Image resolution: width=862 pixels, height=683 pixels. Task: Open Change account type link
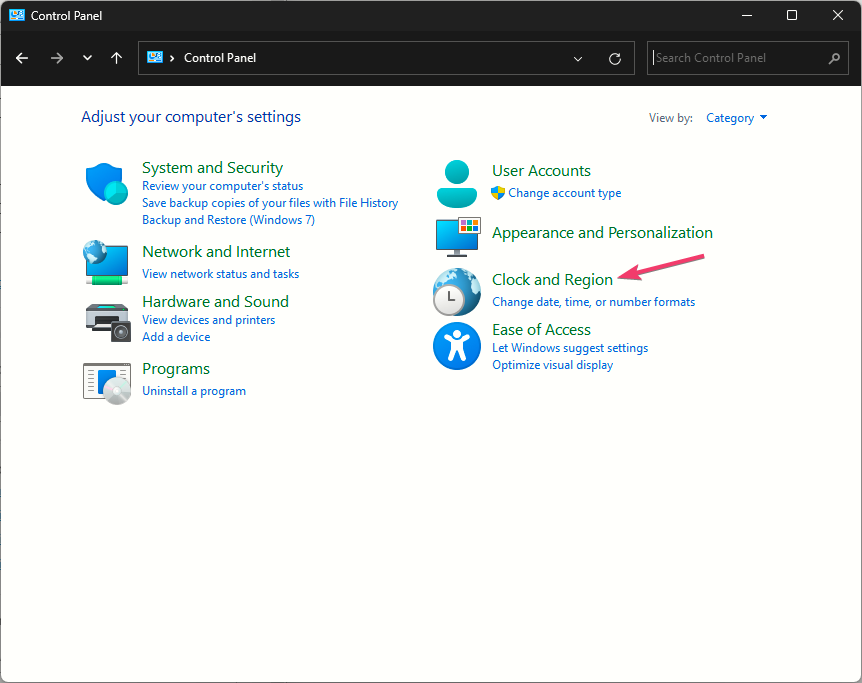[564, 193]
